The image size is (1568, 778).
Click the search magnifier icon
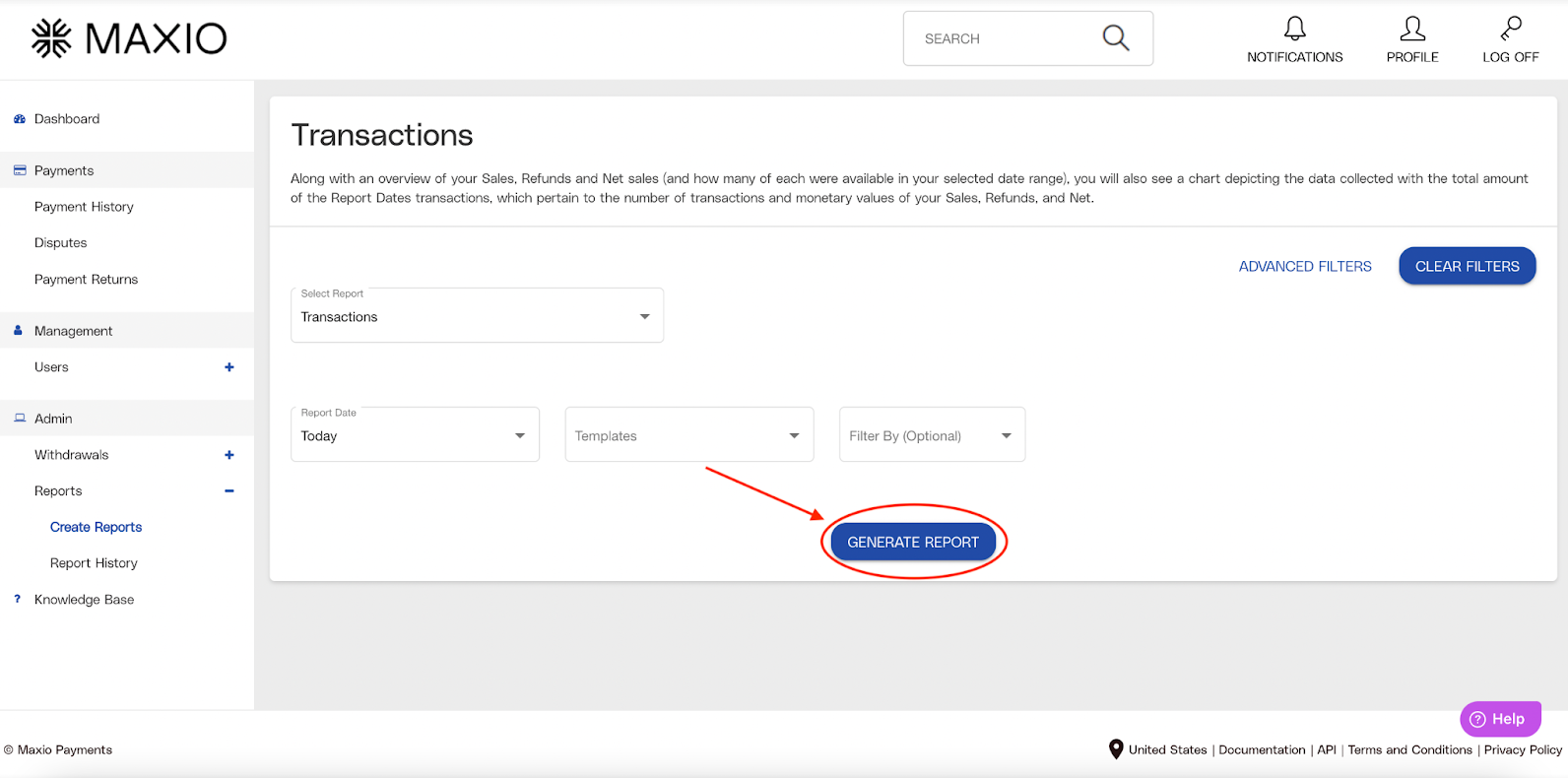point(1115,38)
